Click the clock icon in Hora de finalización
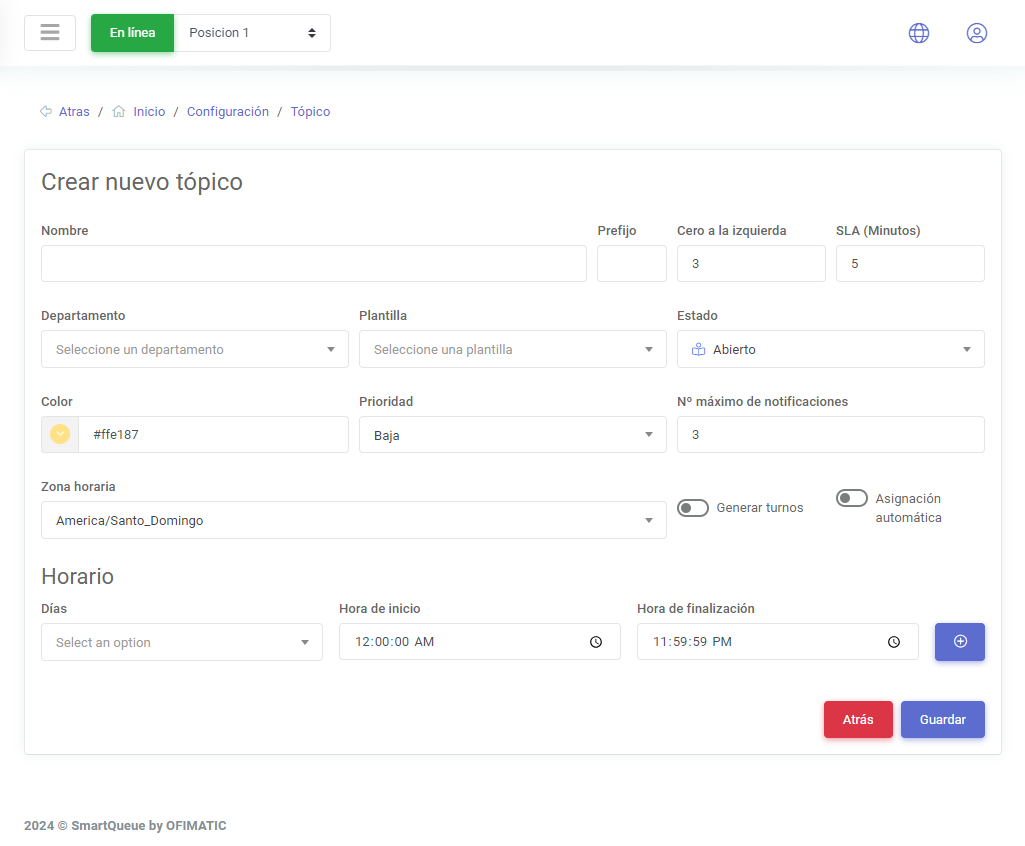The width and height of the screenshot is (1025, 846). [894, 642]
